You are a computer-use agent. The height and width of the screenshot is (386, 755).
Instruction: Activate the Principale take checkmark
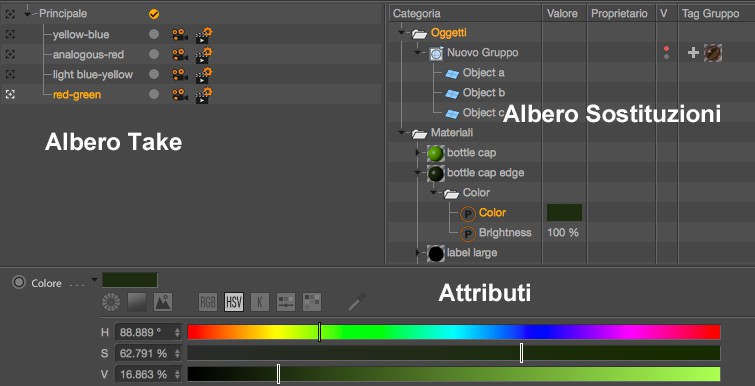154,14
